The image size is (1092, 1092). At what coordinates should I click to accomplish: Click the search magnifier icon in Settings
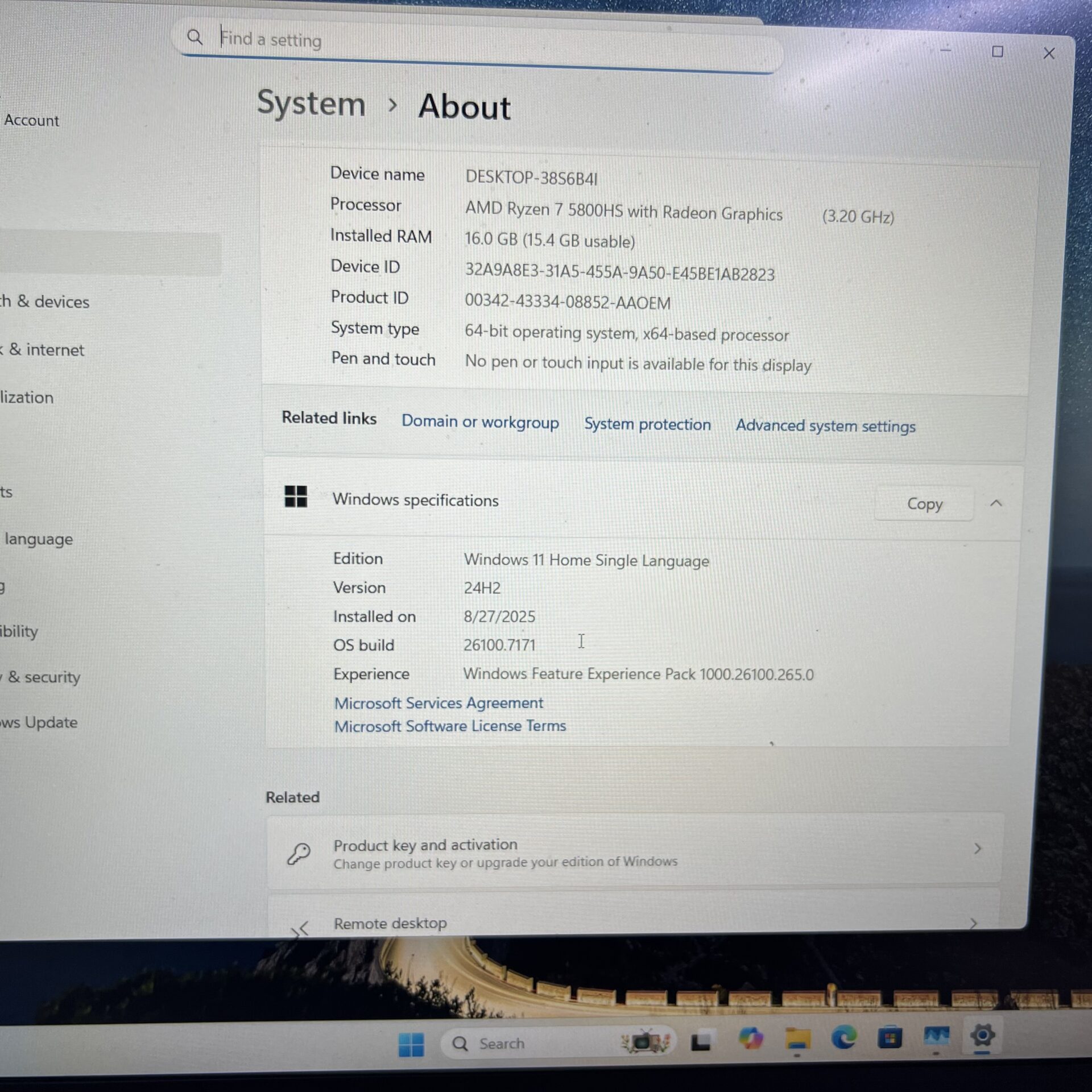tap(195, 38)
